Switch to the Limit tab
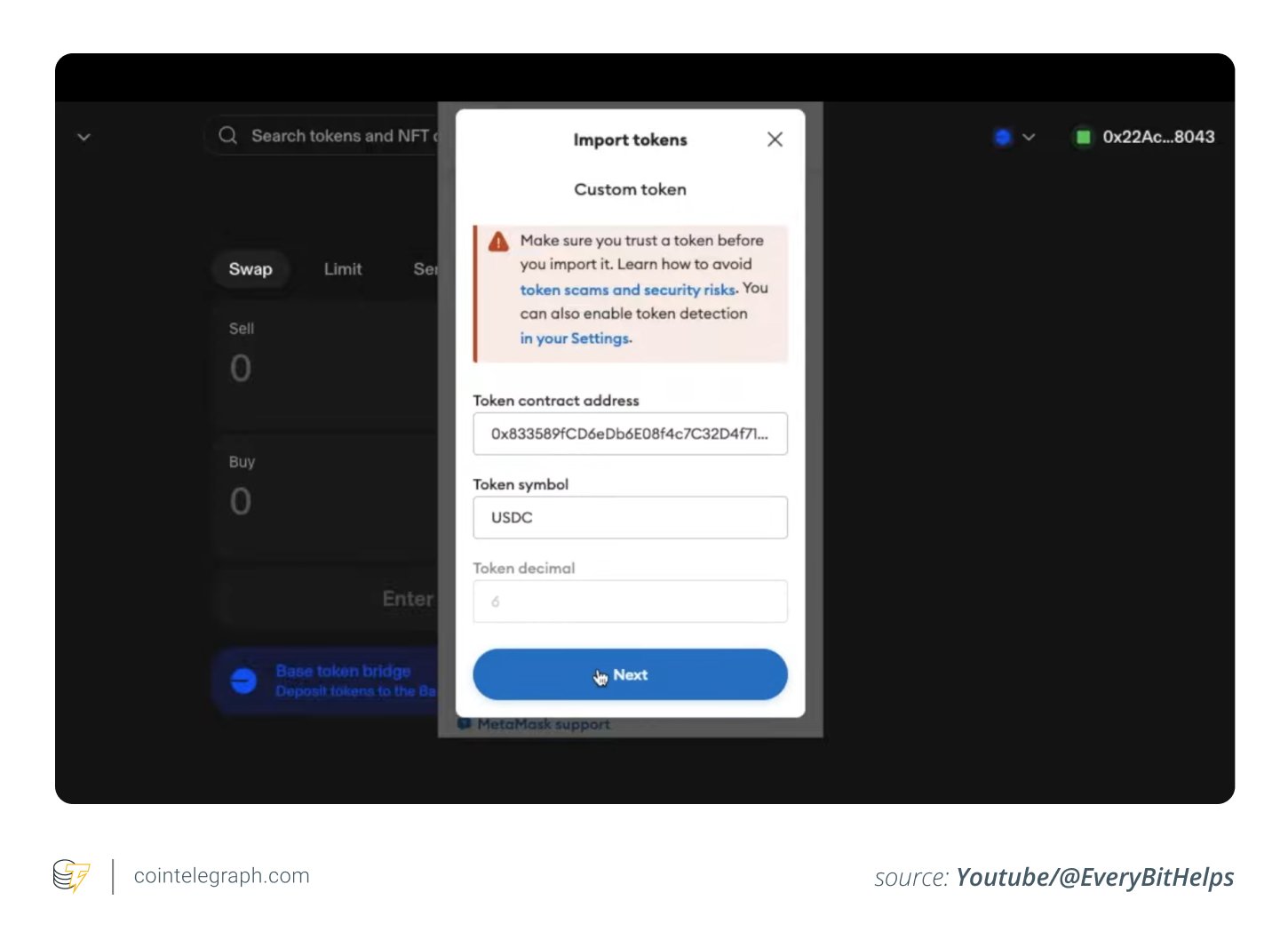The width and height of the screenshot is (1288, 948). 343,269
